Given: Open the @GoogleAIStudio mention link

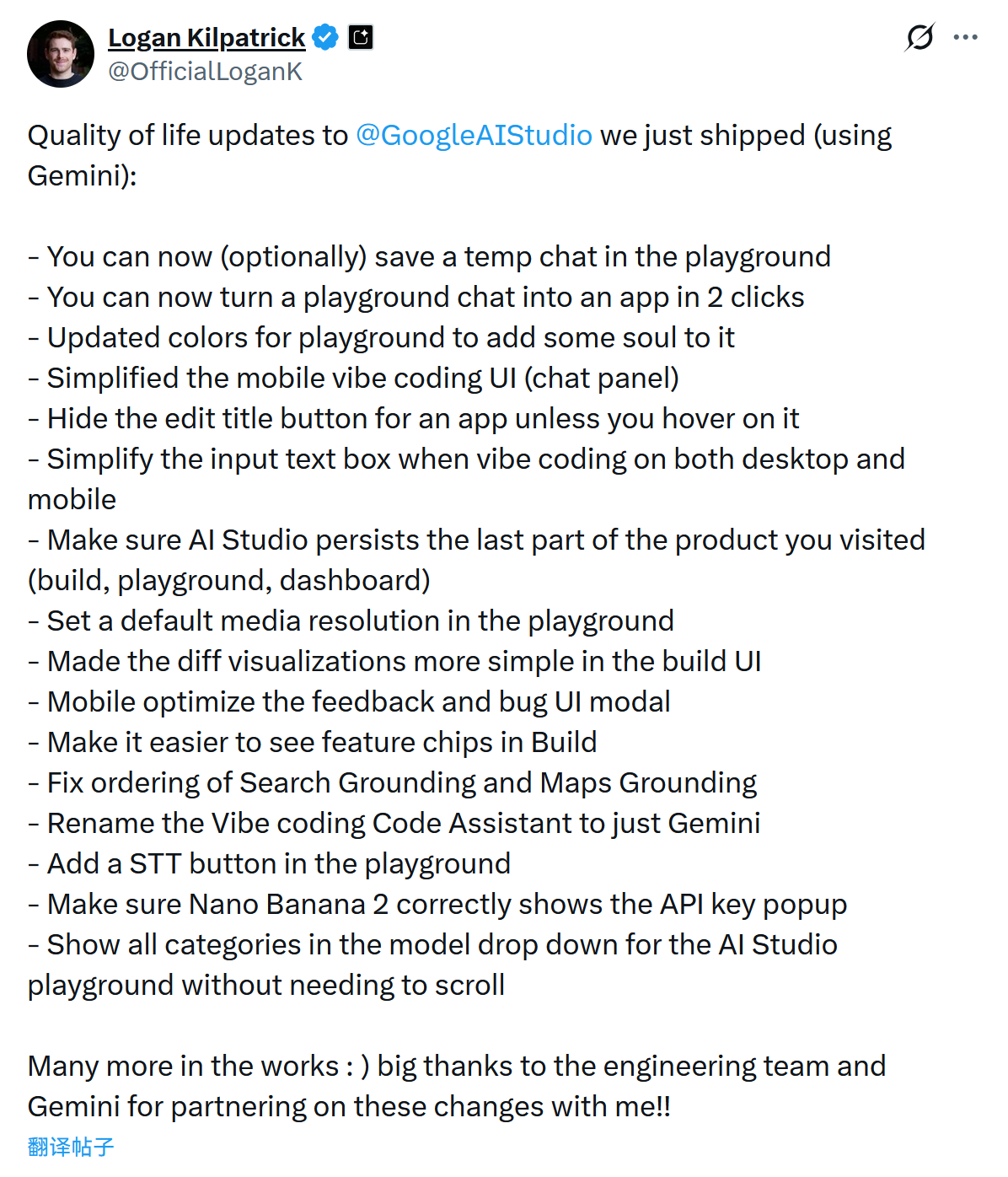Looking at the screenshot, I should tap(474, 136).
